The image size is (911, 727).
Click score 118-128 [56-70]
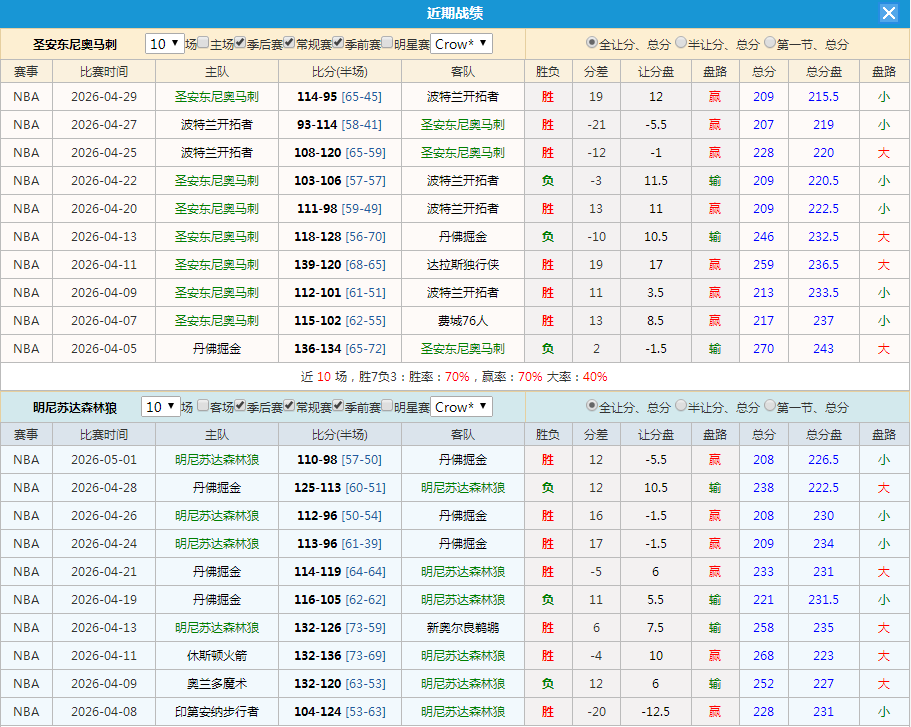[x=339, y=237]
